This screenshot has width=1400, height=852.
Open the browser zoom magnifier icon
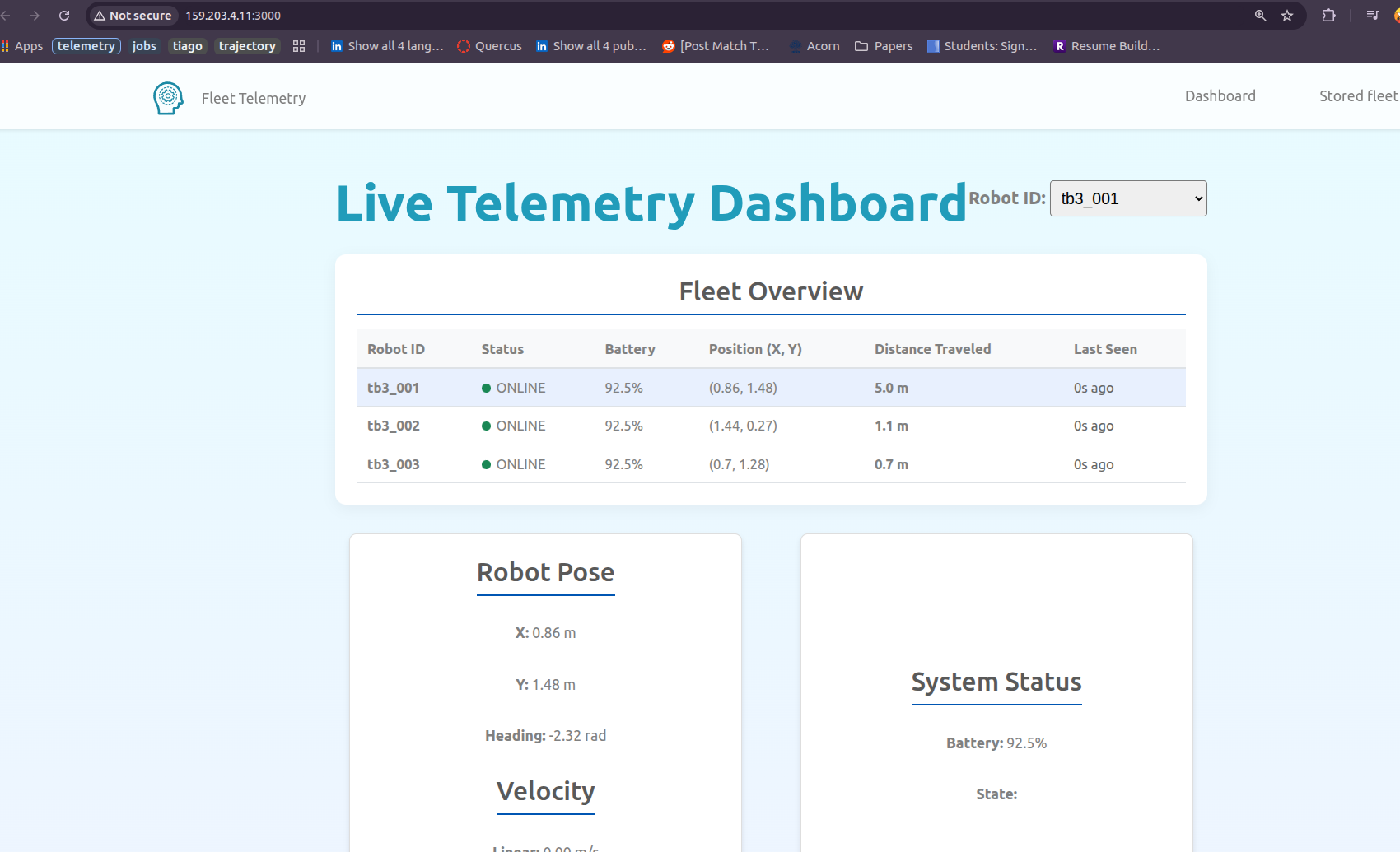(1260, 16)
